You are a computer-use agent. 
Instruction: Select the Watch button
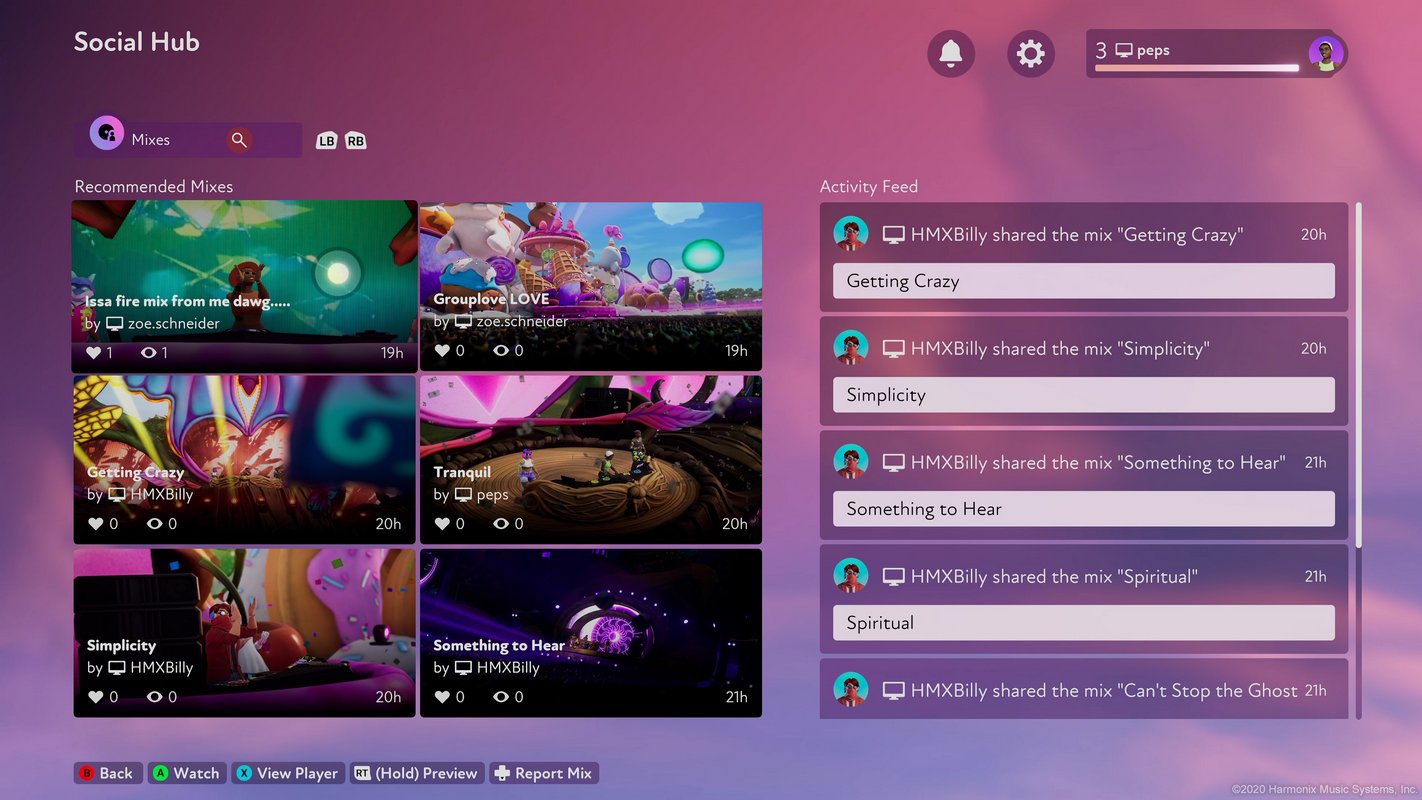tap(185, 773)
